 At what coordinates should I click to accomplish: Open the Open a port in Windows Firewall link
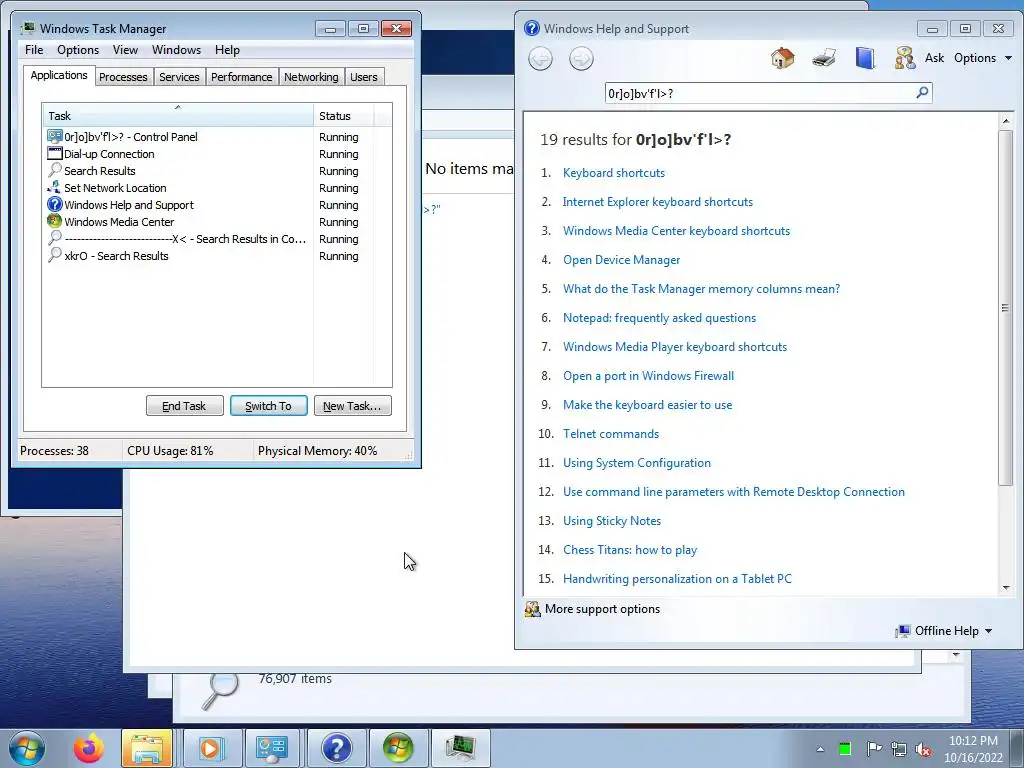[648, 376]
